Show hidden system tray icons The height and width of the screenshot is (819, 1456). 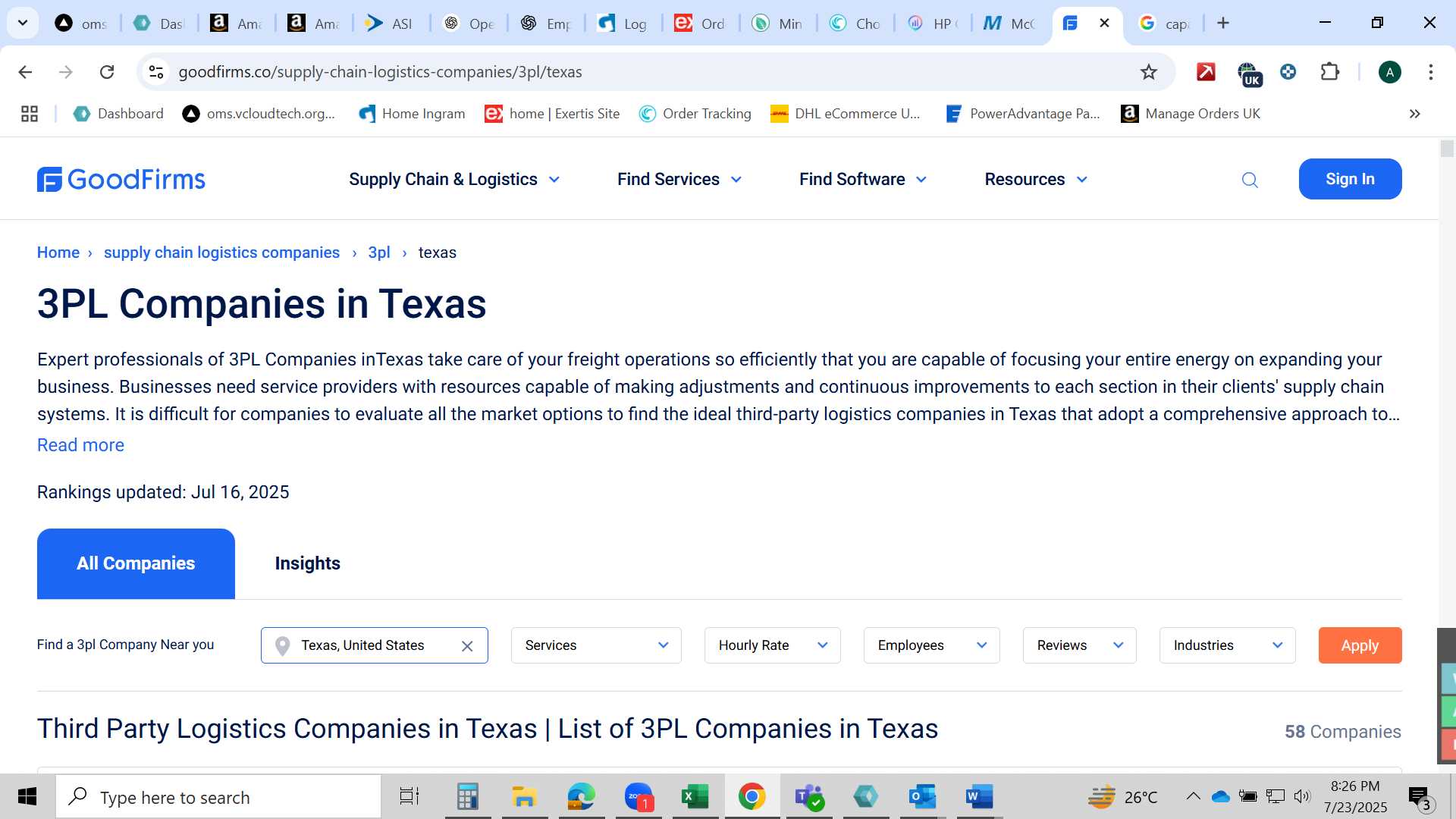click(x=1193, y=796)
